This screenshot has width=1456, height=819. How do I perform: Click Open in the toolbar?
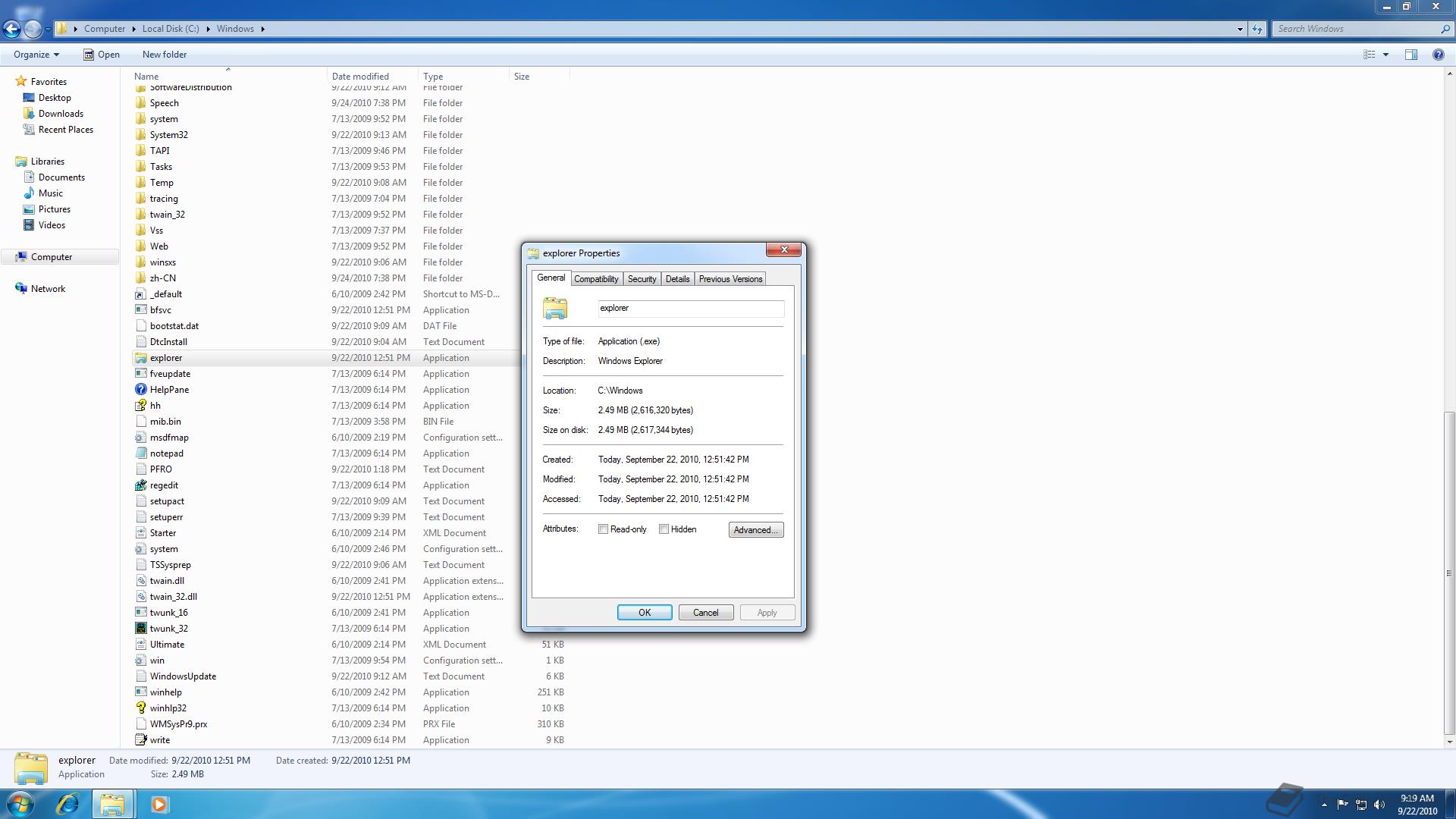(x=102, y=55)
